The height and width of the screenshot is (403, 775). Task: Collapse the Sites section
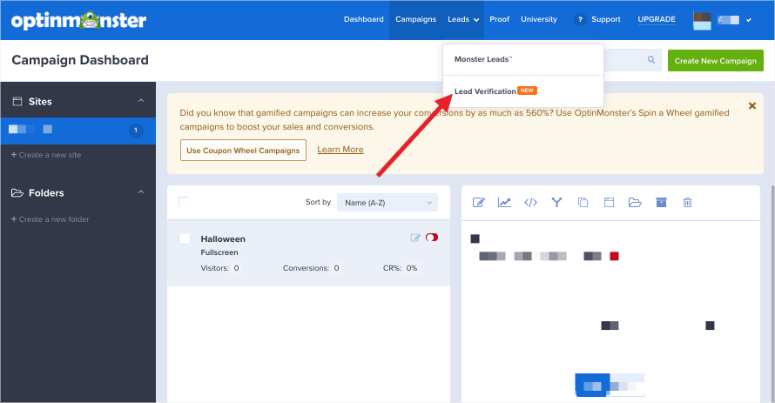click(x=141, y=101)
